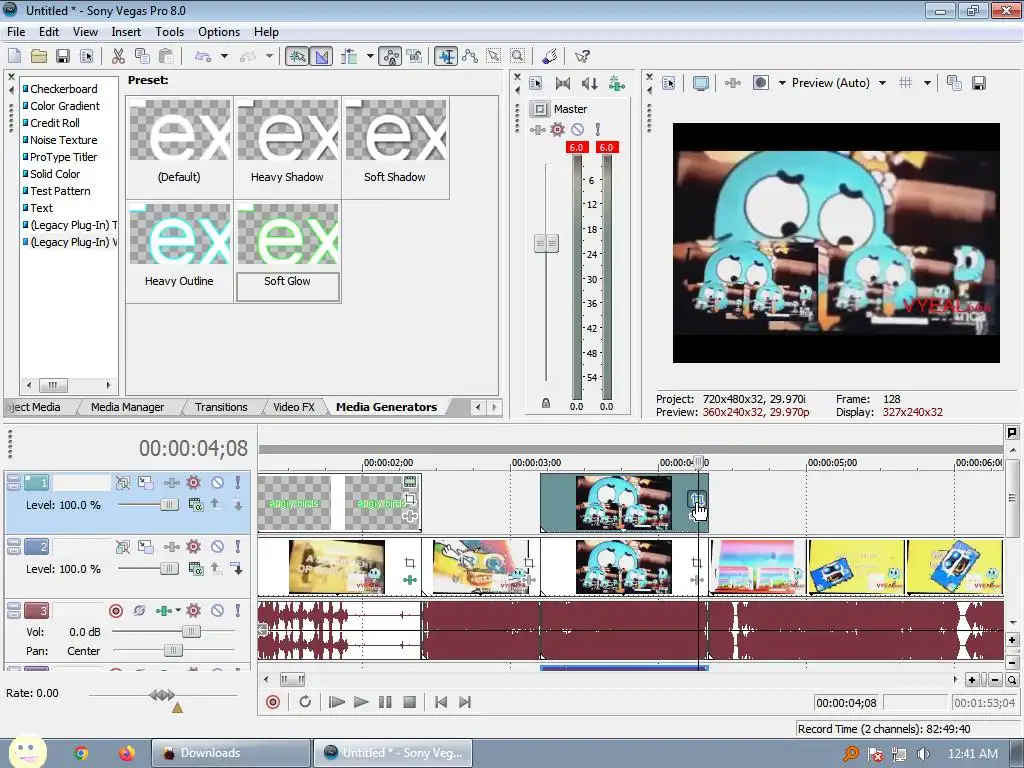The width and height of the screenshot is (1024, 768).
Task: Open the Overlays grid dropdown arrow
Action: (927, 83)
